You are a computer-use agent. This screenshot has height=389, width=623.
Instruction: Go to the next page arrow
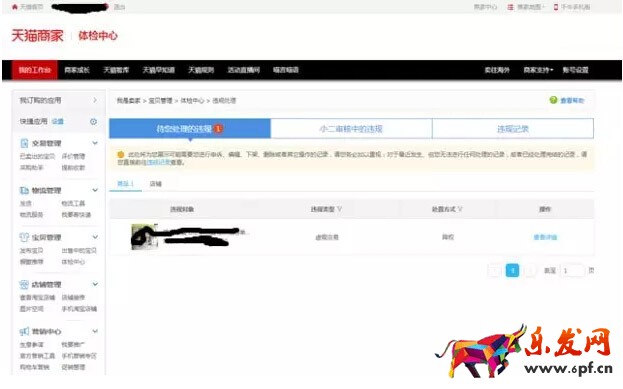(x=530, y=271)
